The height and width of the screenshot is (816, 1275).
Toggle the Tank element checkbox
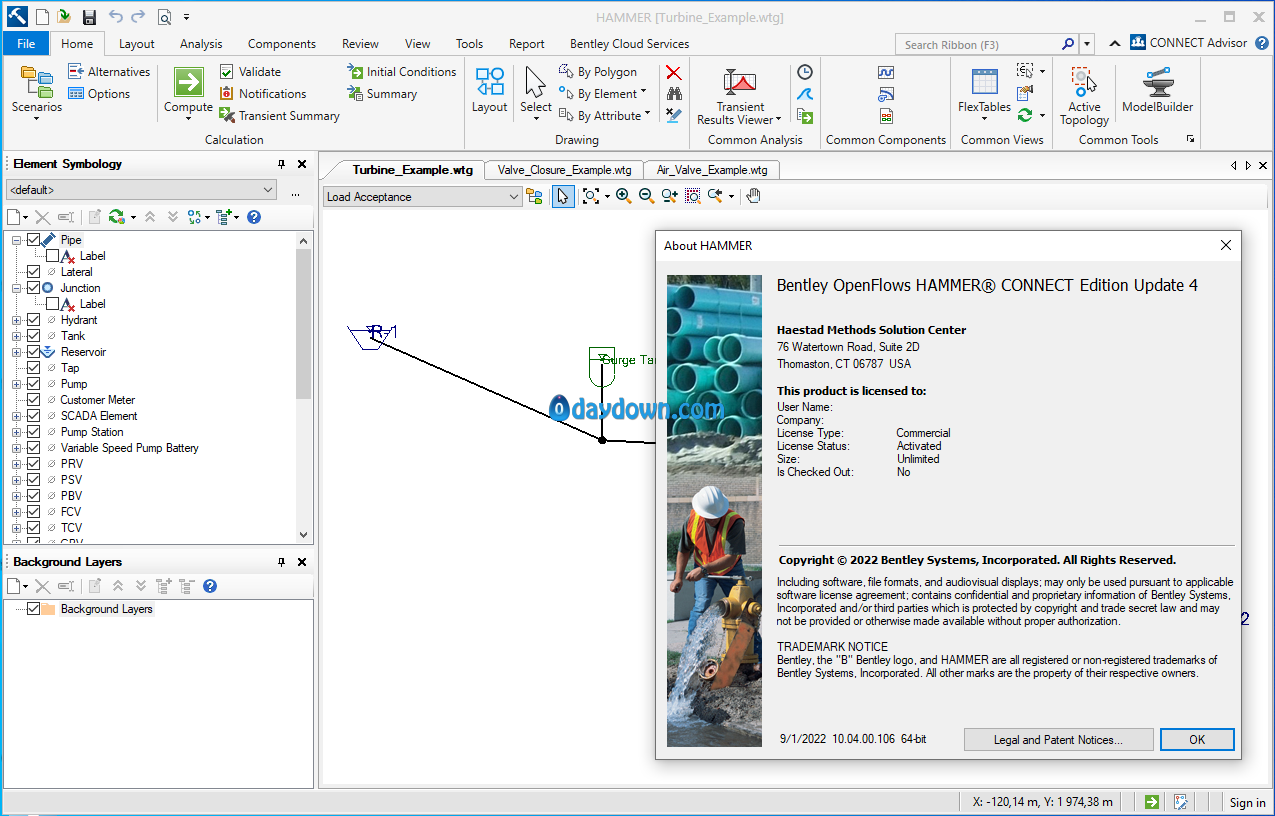pos(34,336)
